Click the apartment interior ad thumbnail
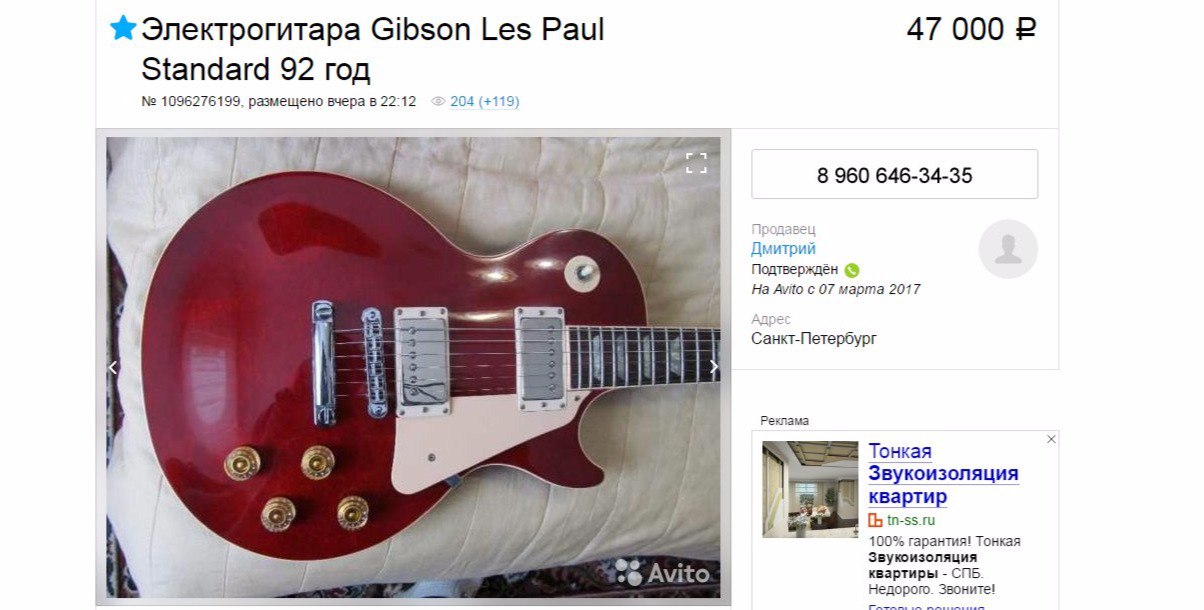 810,489
